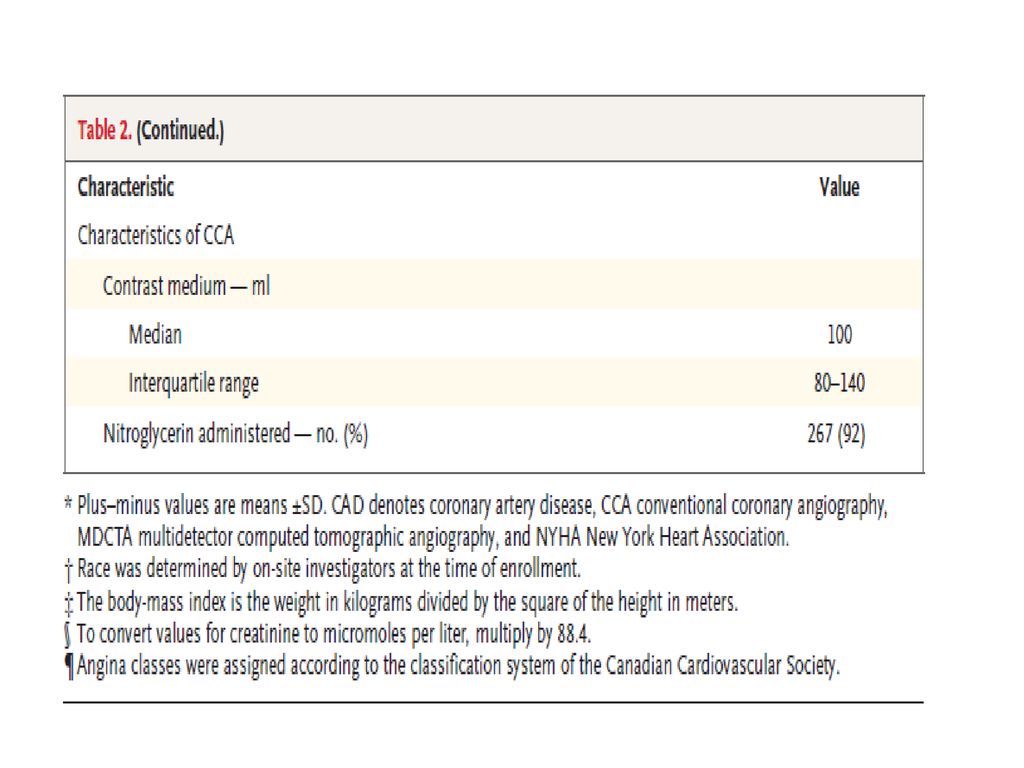The width and height of the screenshot is (1024, 768).
Task: Click the dagger footnote about race determination
Action: point(323,569)
